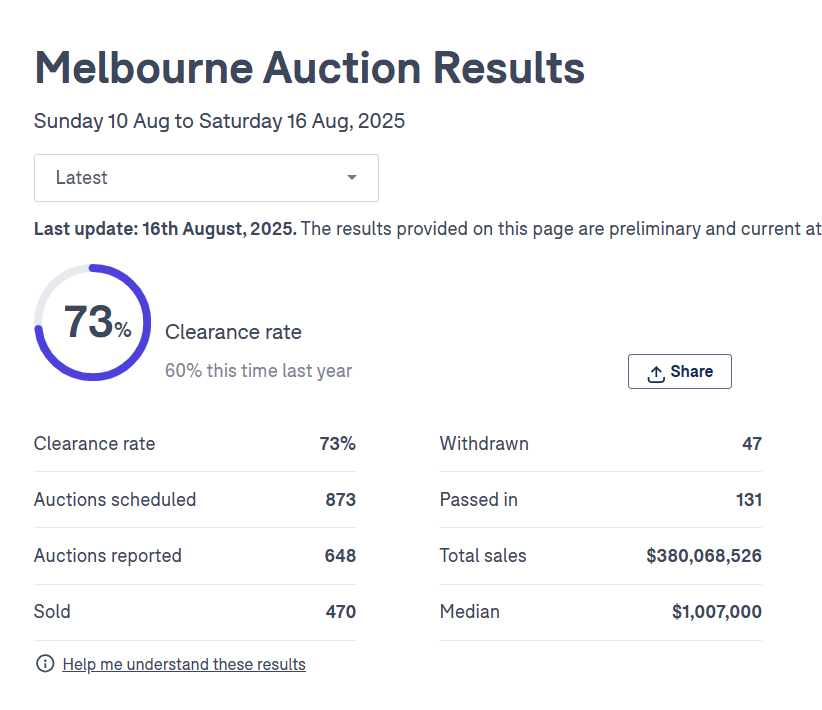Select the Passed in value 131
The height and width of the screenshot is (710, 822).
click(748, 500)
